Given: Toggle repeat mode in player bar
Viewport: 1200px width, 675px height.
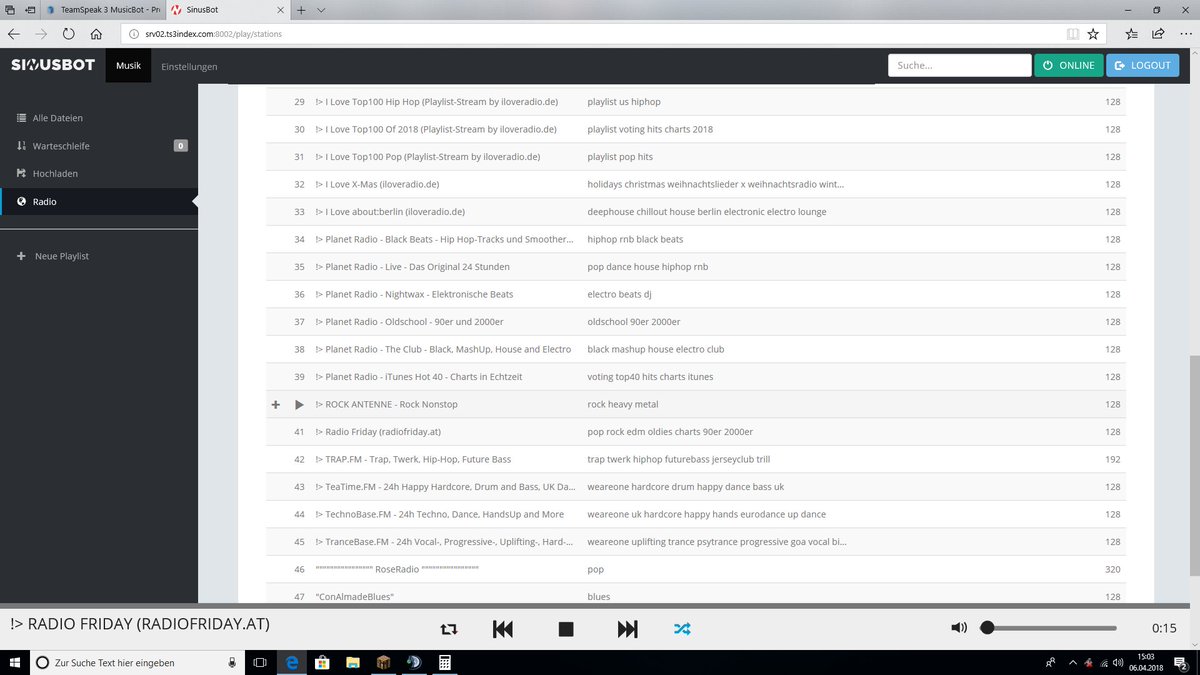Looking at the screenshot, I should 449,629.
